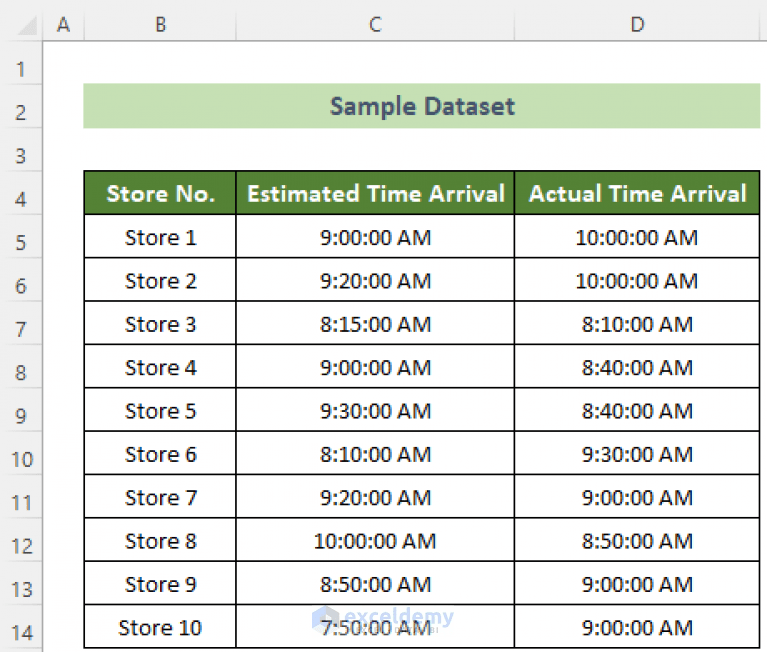Select Store 4 actual time 8:40:00 AM

tap(637, 367)
